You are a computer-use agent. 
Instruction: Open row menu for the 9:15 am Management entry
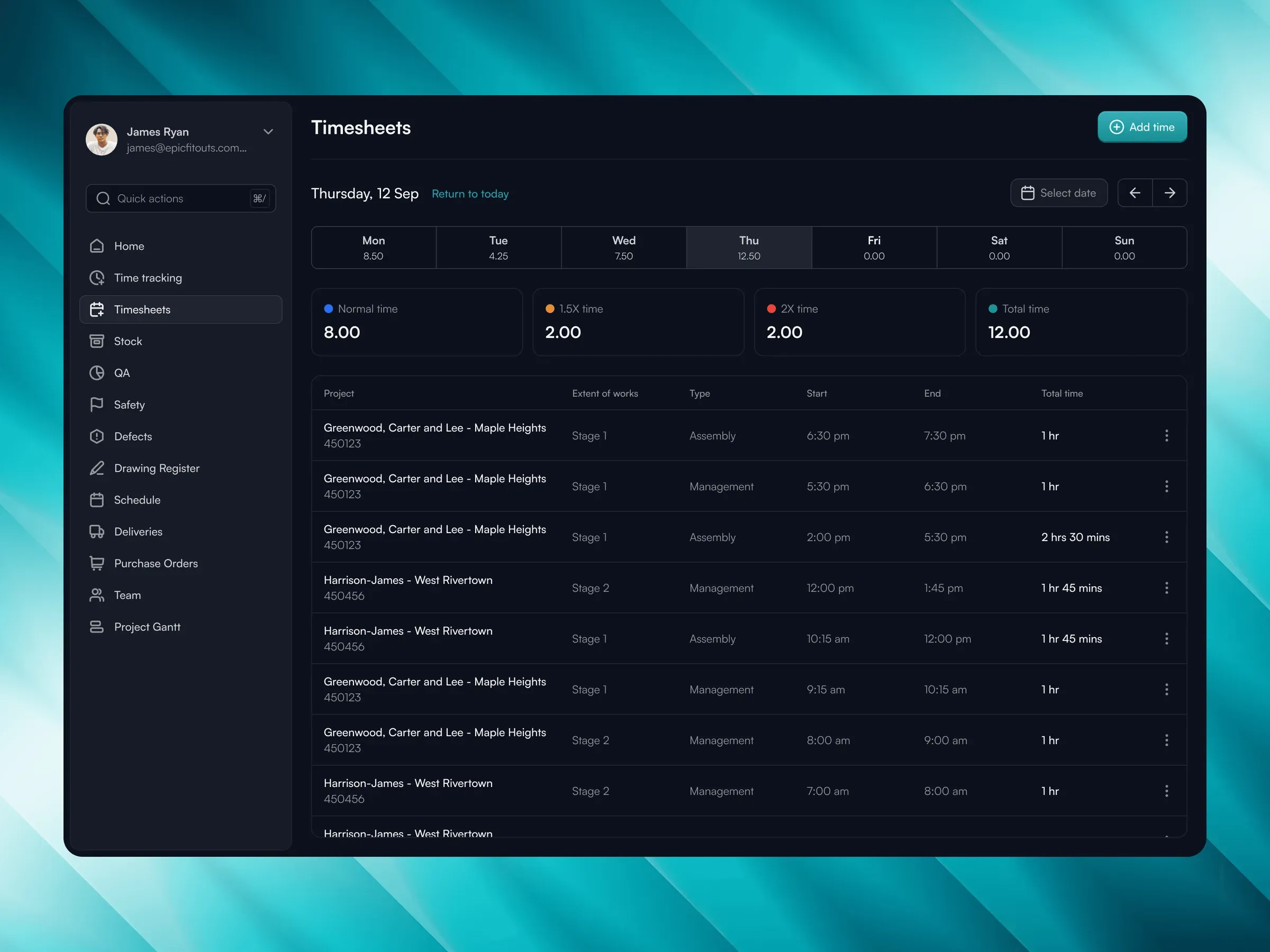(x=1166, y=690)
